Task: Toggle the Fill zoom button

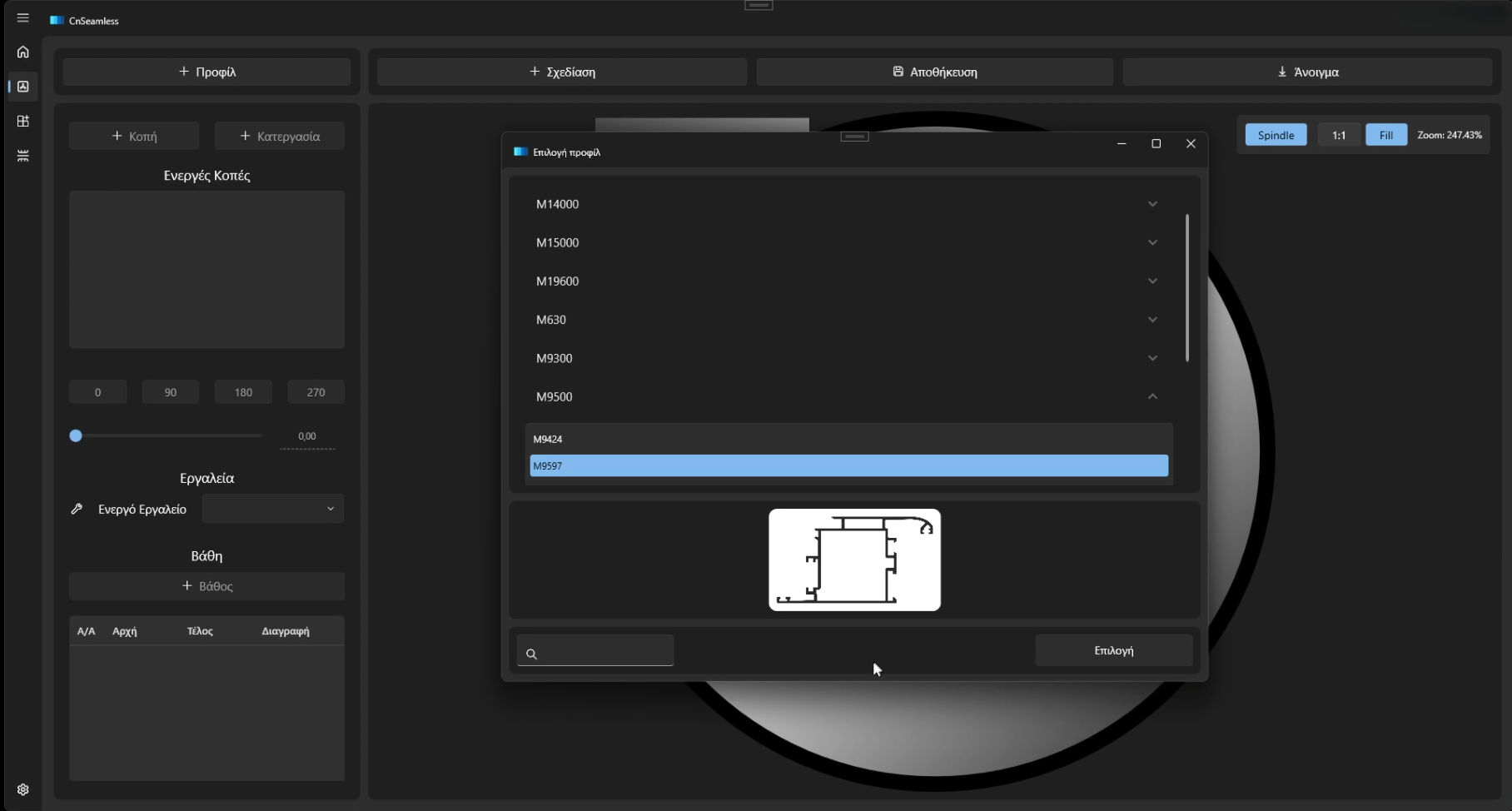Action: [1386, 135]
